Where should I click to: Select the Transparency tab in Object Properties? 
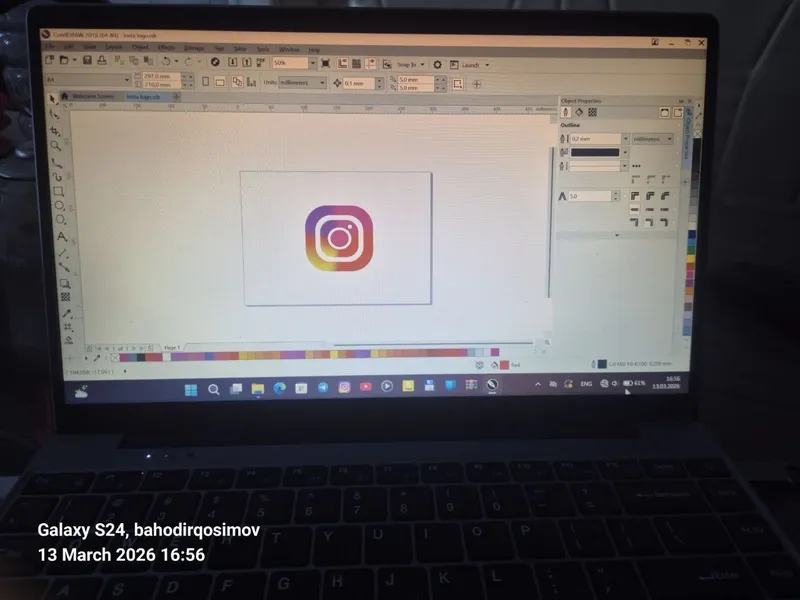[x=592, y=112]
